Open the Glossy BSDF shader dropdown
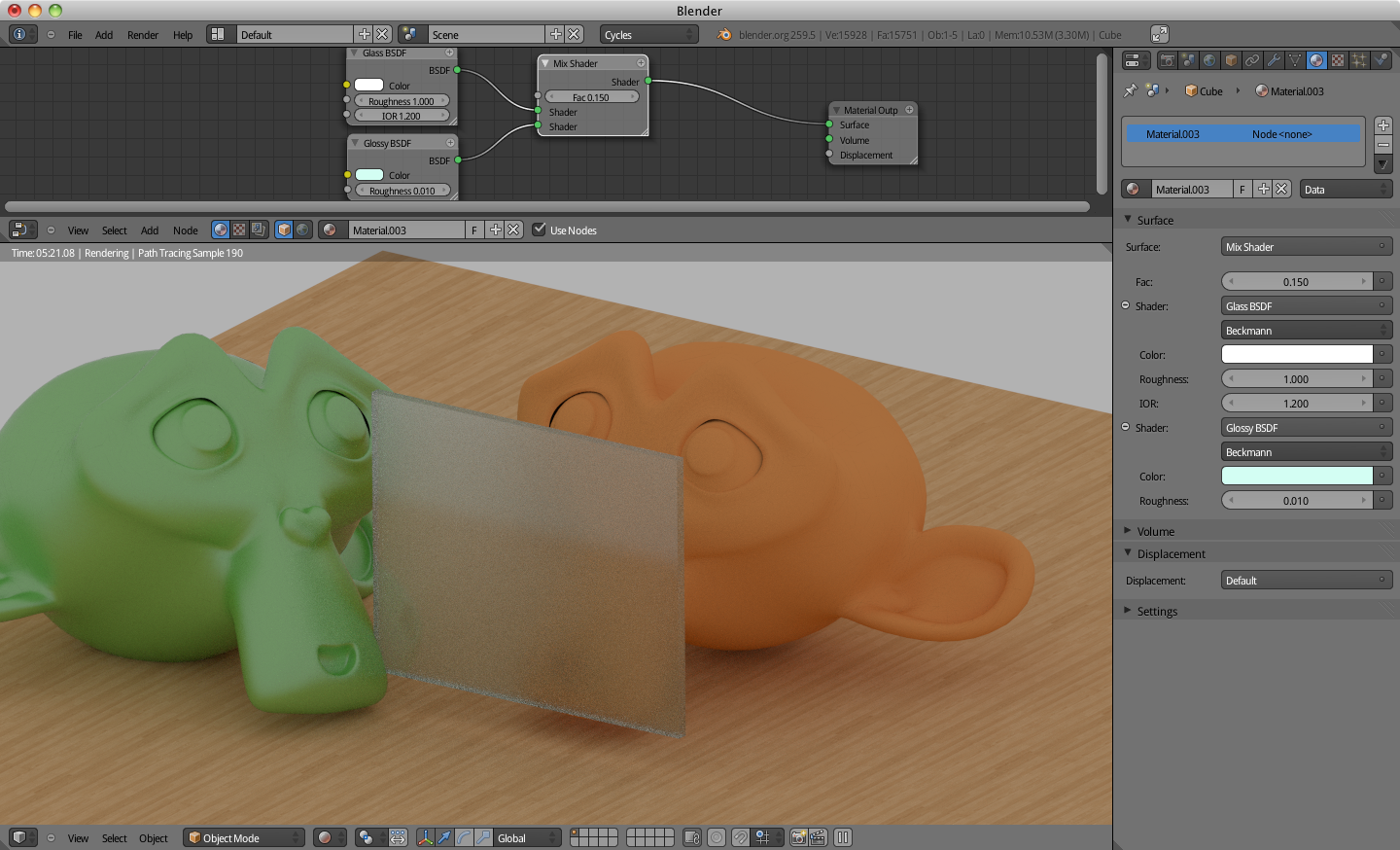The width and height of the screenshot is (1400, 850). click(x=1307, y=428)
